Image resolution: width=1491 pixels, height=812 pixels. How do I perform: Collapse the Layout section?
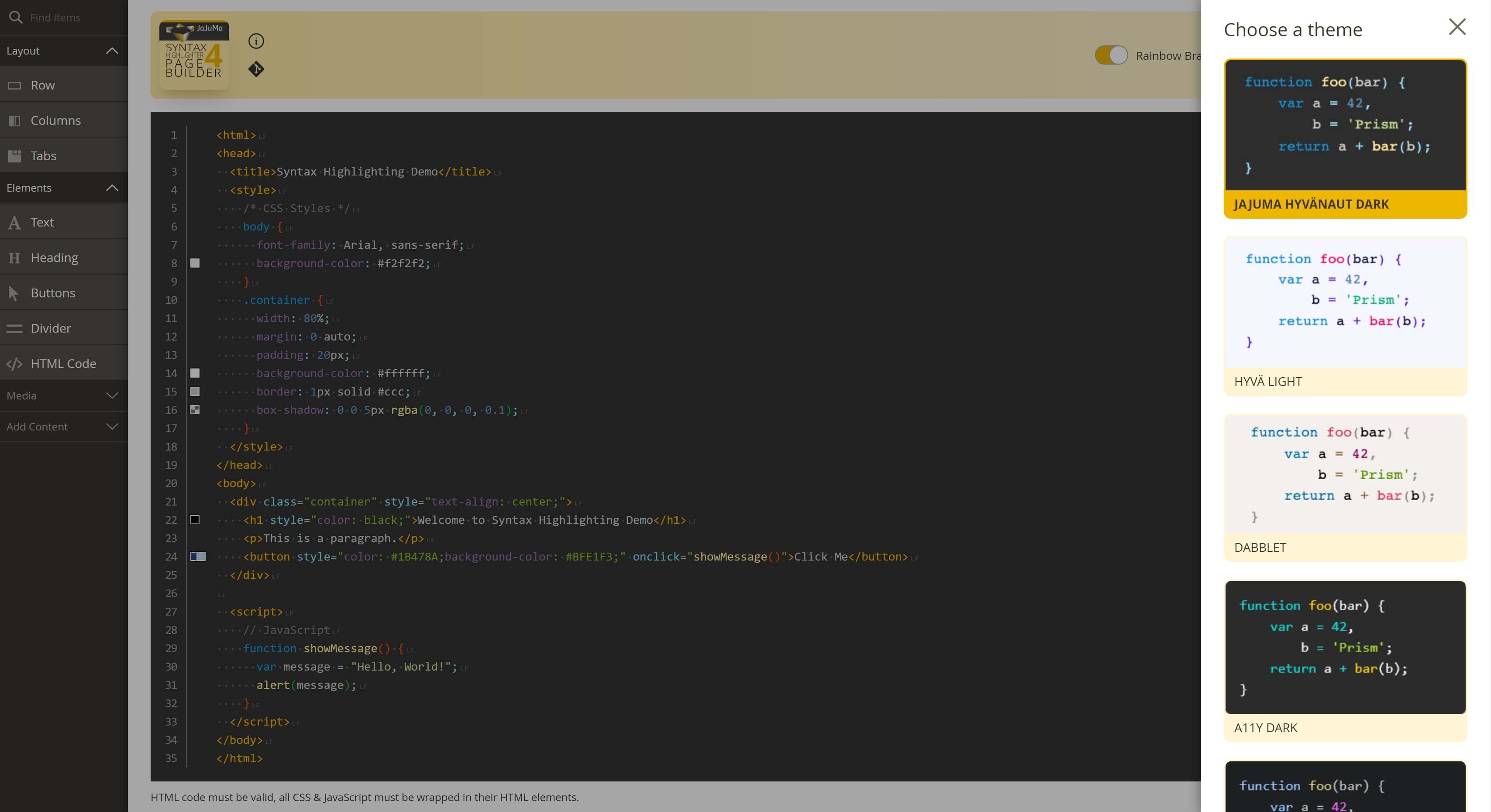point(112,51)
